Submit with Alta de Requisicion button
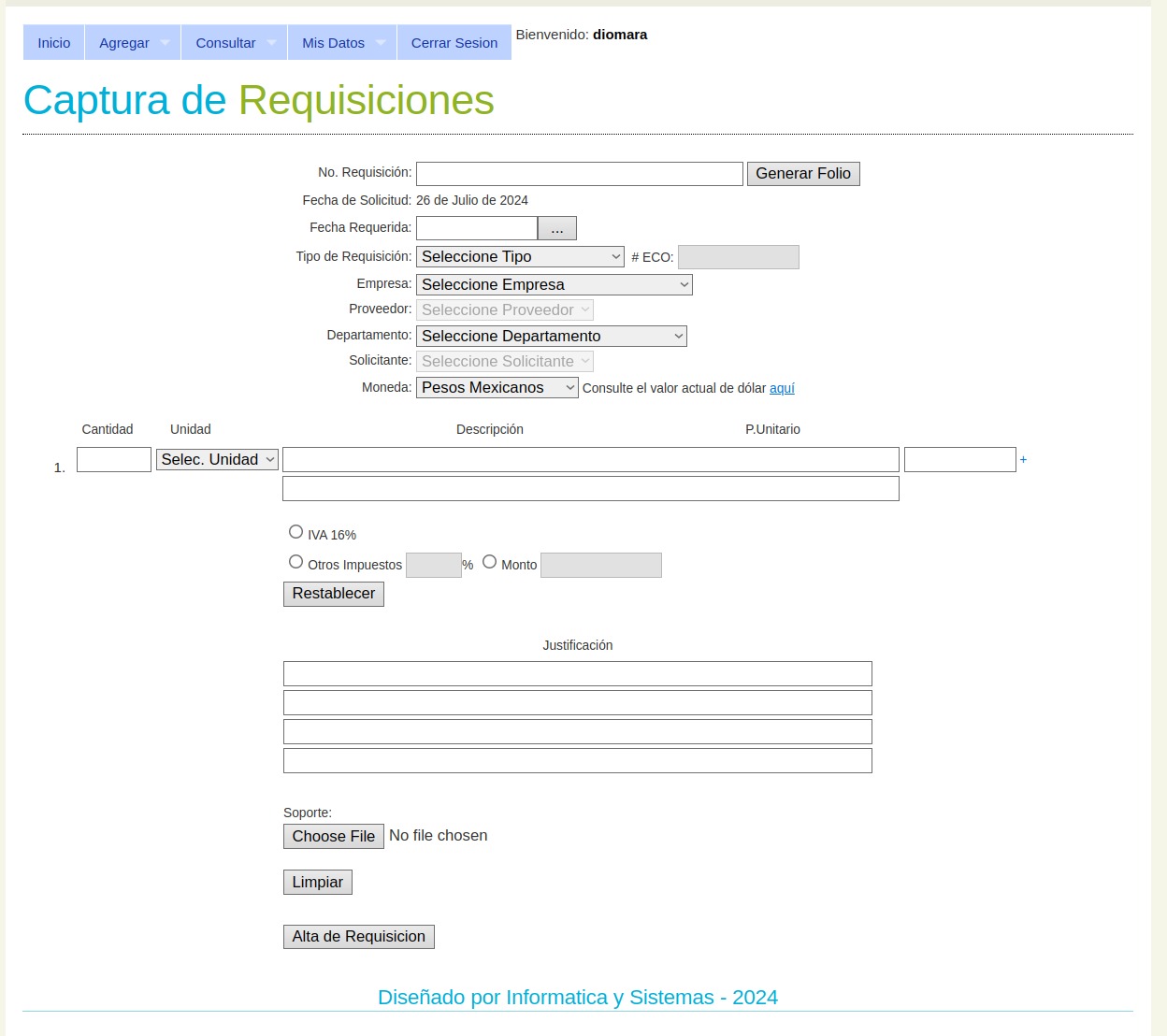Viewport: 1167px width, 1036px height. pyautogui.click(x=358, y=937)
